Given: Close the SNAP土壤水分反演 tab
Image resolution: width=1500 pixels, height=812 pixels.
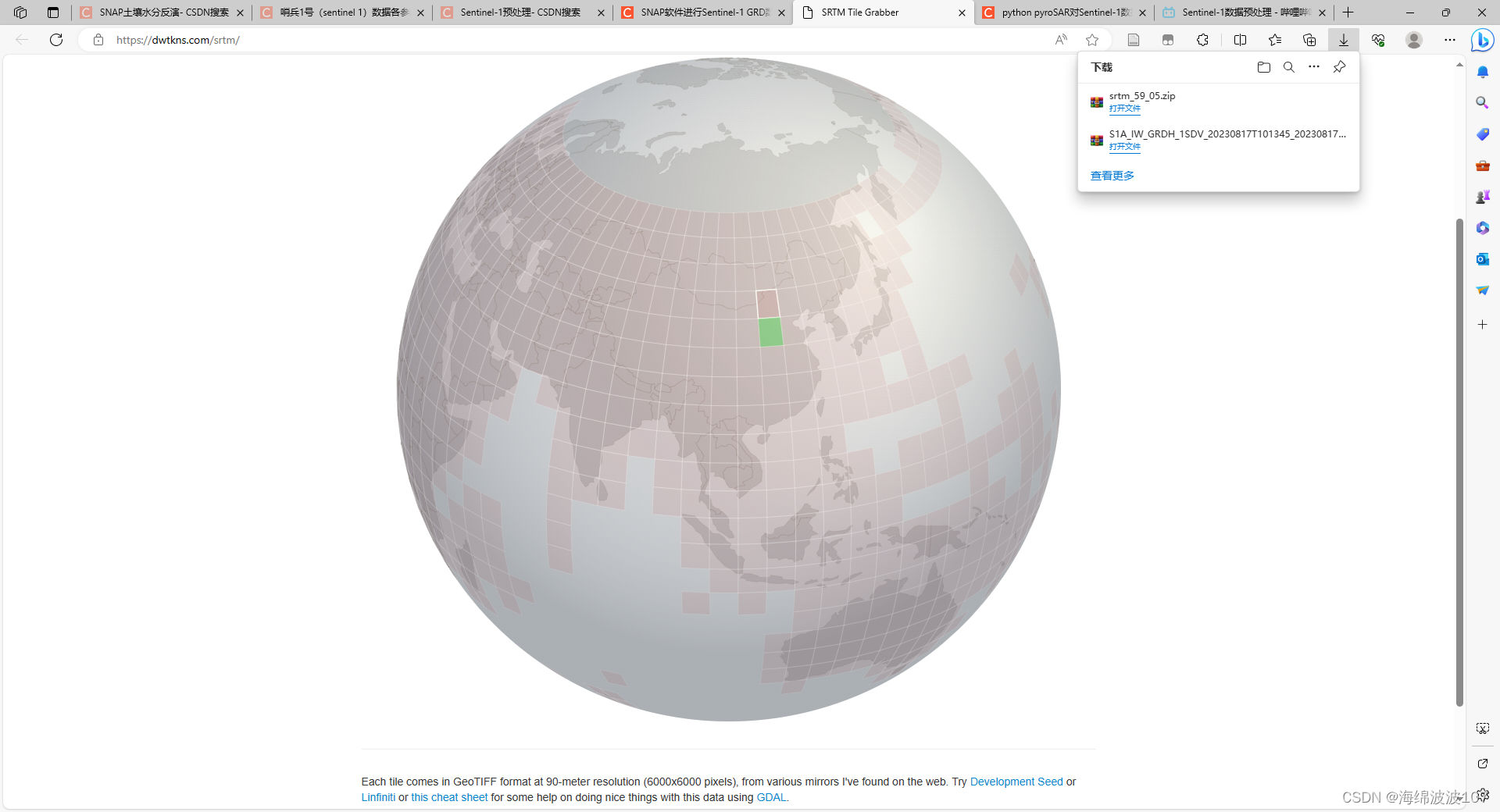Looking at the screenshot, I should coord(240,12).
